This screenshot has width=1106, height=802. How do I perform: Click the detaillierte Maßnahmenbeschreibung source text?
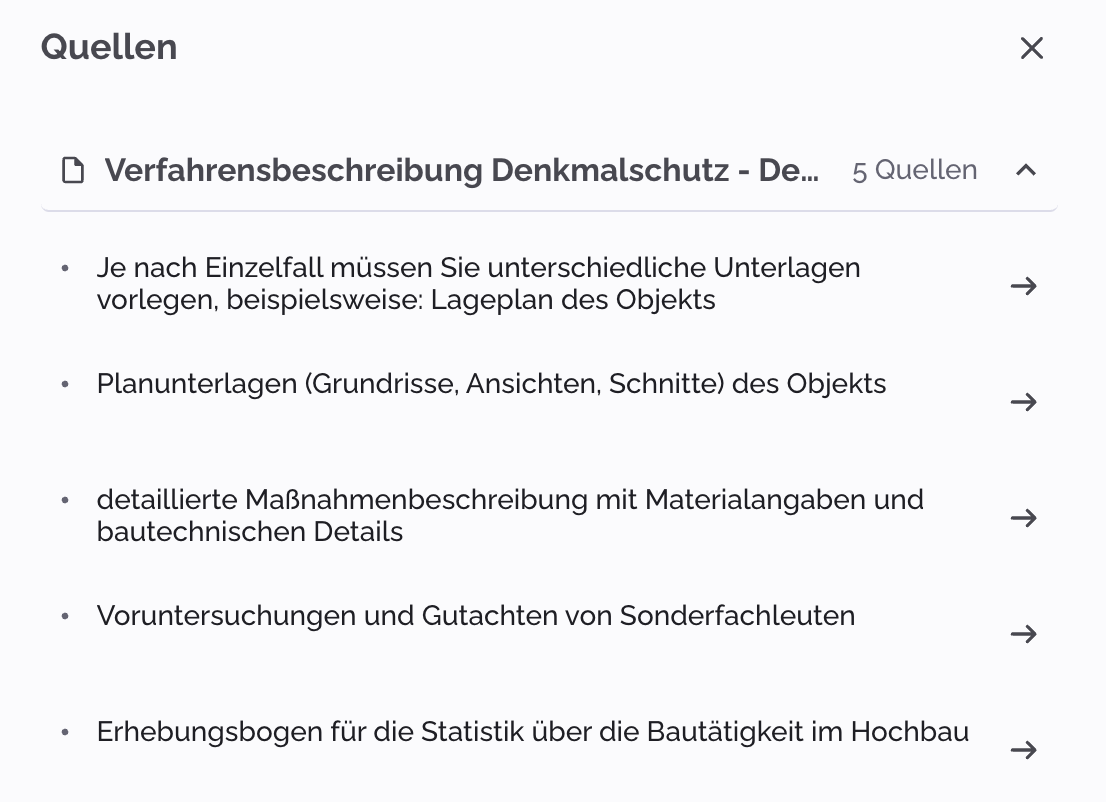coord(510,515)
